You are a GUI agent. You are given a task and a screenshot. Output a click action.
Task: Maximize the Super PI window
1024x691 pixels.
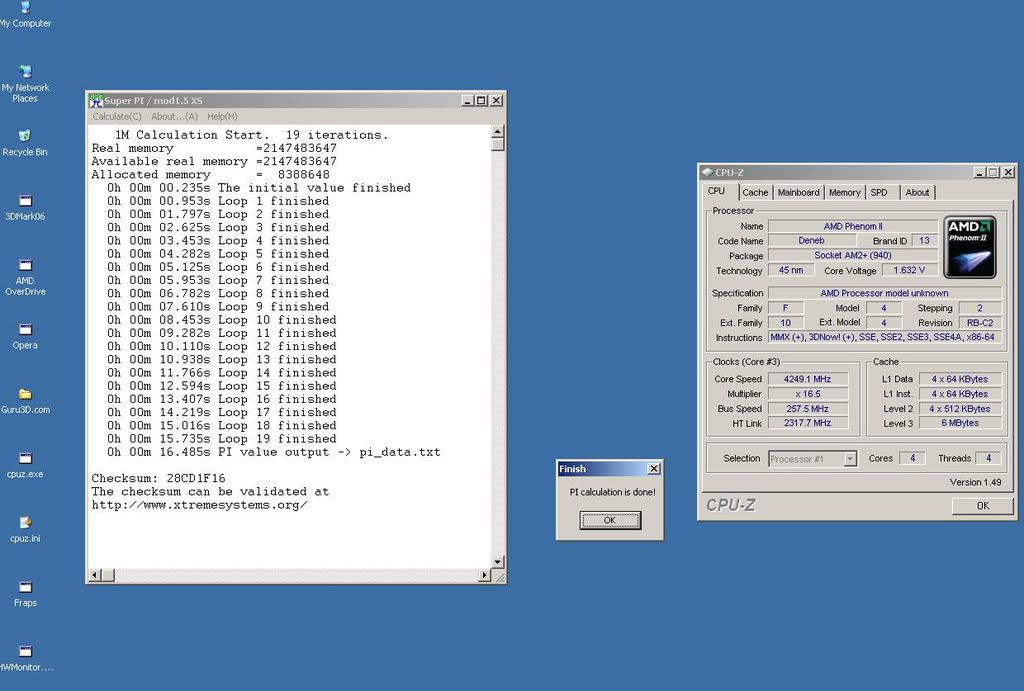[481, 101]
